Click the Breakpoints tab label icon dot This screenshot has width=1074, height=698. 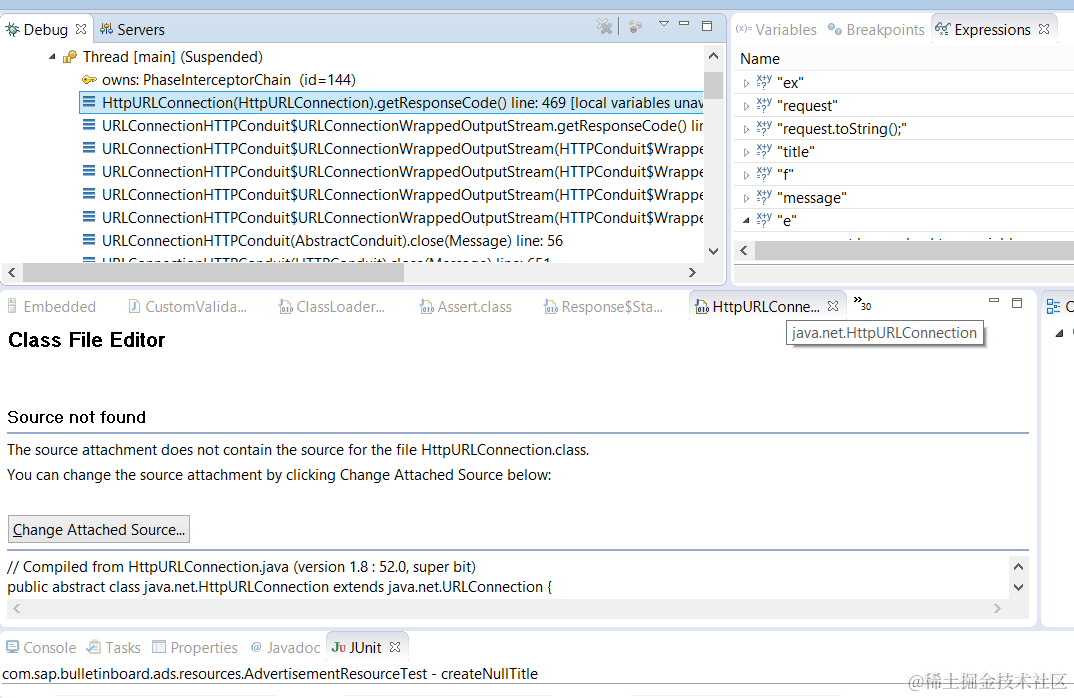[x=834, y=29]
